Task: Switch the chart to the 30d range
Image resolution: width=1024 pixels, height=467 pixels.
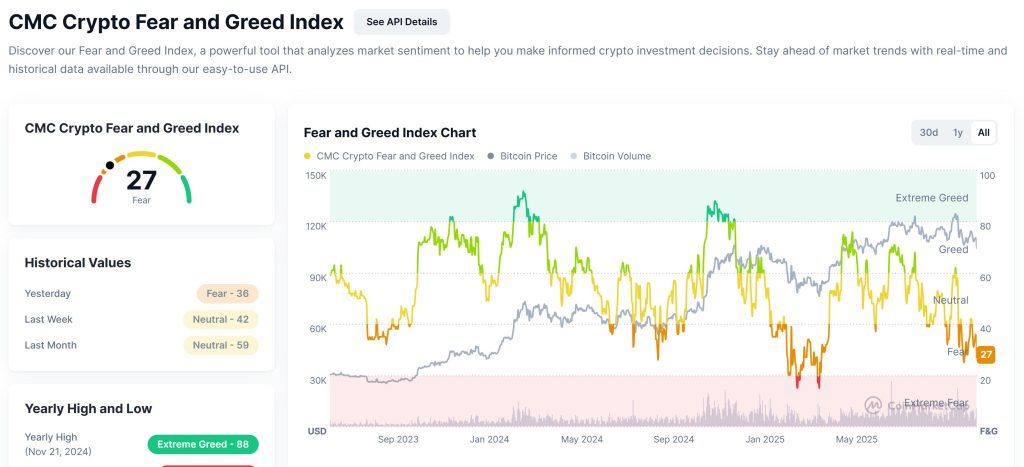Action: (x=929, y=132)
